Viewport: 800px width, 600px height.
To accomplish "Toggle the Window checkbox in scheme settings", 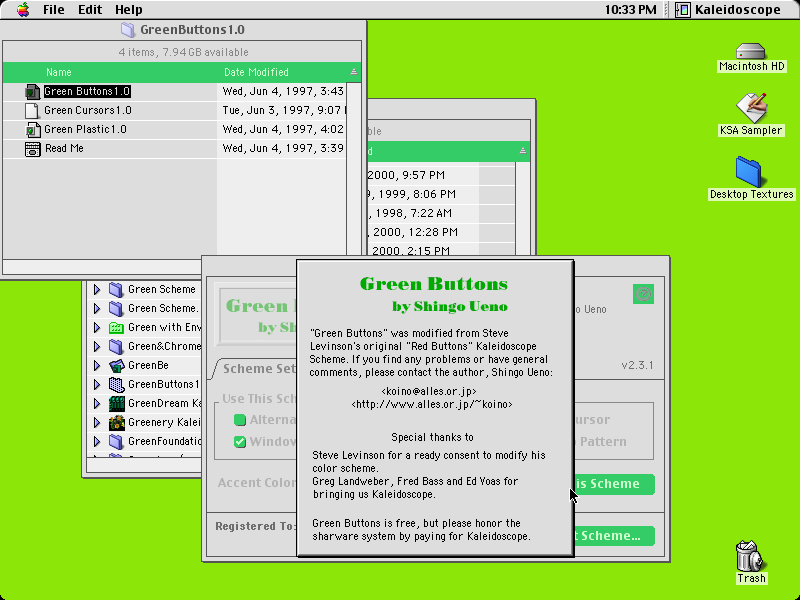I will click(x=240, y=442).
